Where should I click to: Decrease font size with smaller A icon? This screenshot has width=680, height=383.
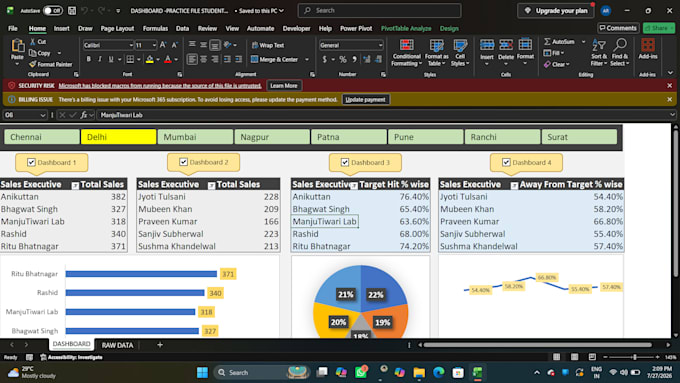[174, 45]
